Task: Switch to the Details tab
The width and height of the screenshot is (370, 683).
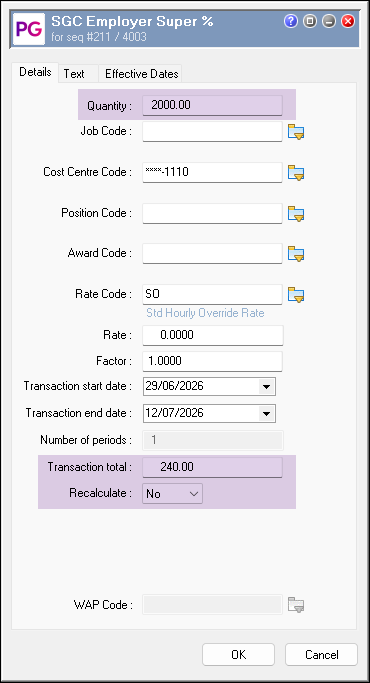Action: 35,72
